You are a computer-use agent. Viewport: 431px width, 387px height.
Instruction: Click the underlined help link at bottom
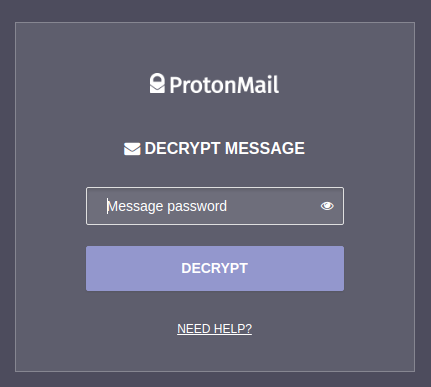[215, 329]
